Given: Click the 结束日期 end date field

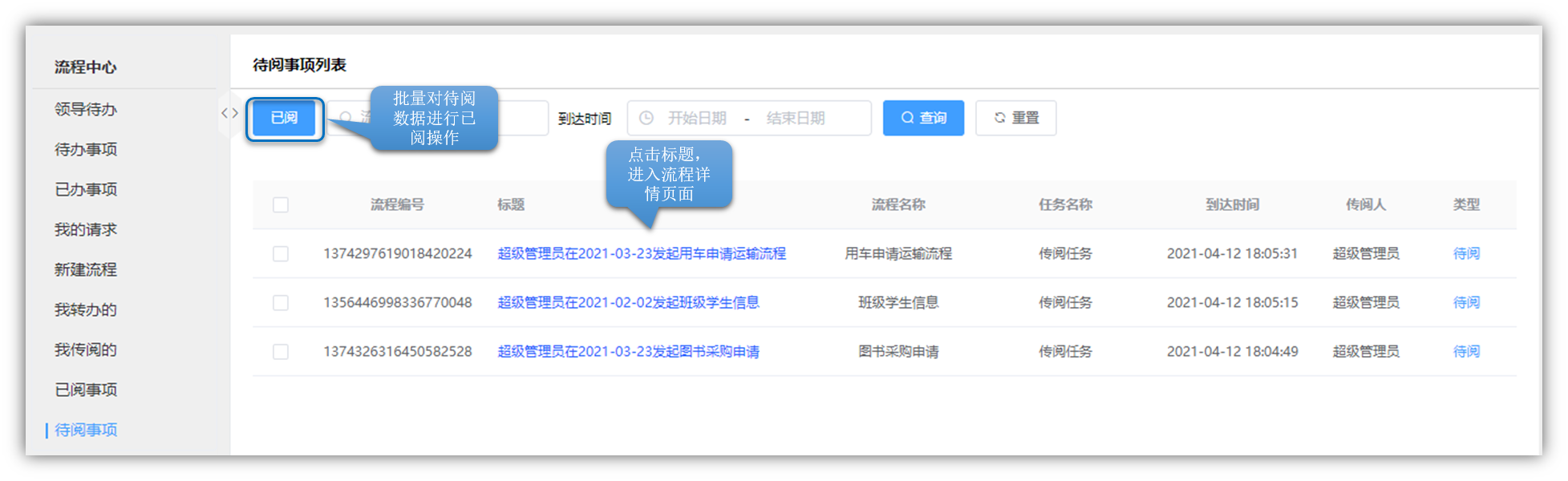Looking at the screenshot, I should 796,118.
